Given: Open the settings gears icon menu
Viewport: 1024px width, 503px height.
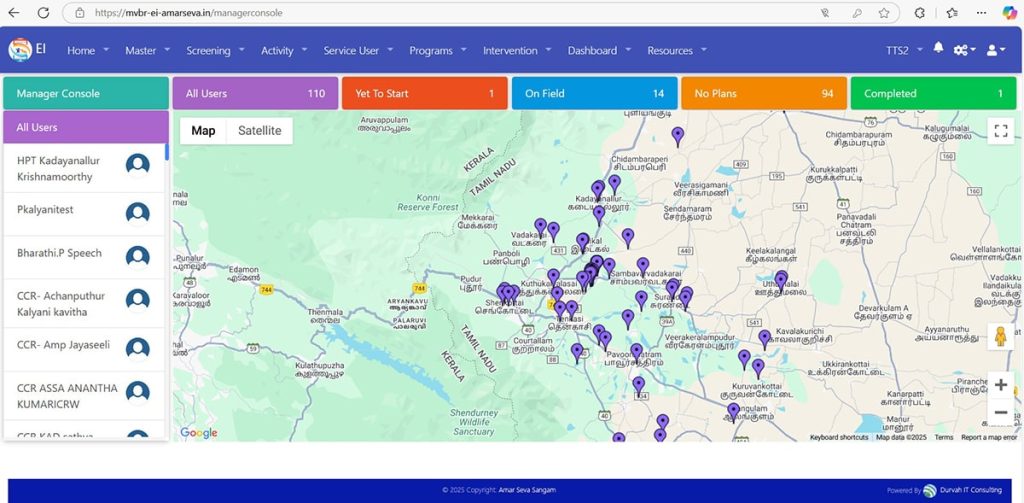Looking at the screenshot, I should click(x=963, y=50).
